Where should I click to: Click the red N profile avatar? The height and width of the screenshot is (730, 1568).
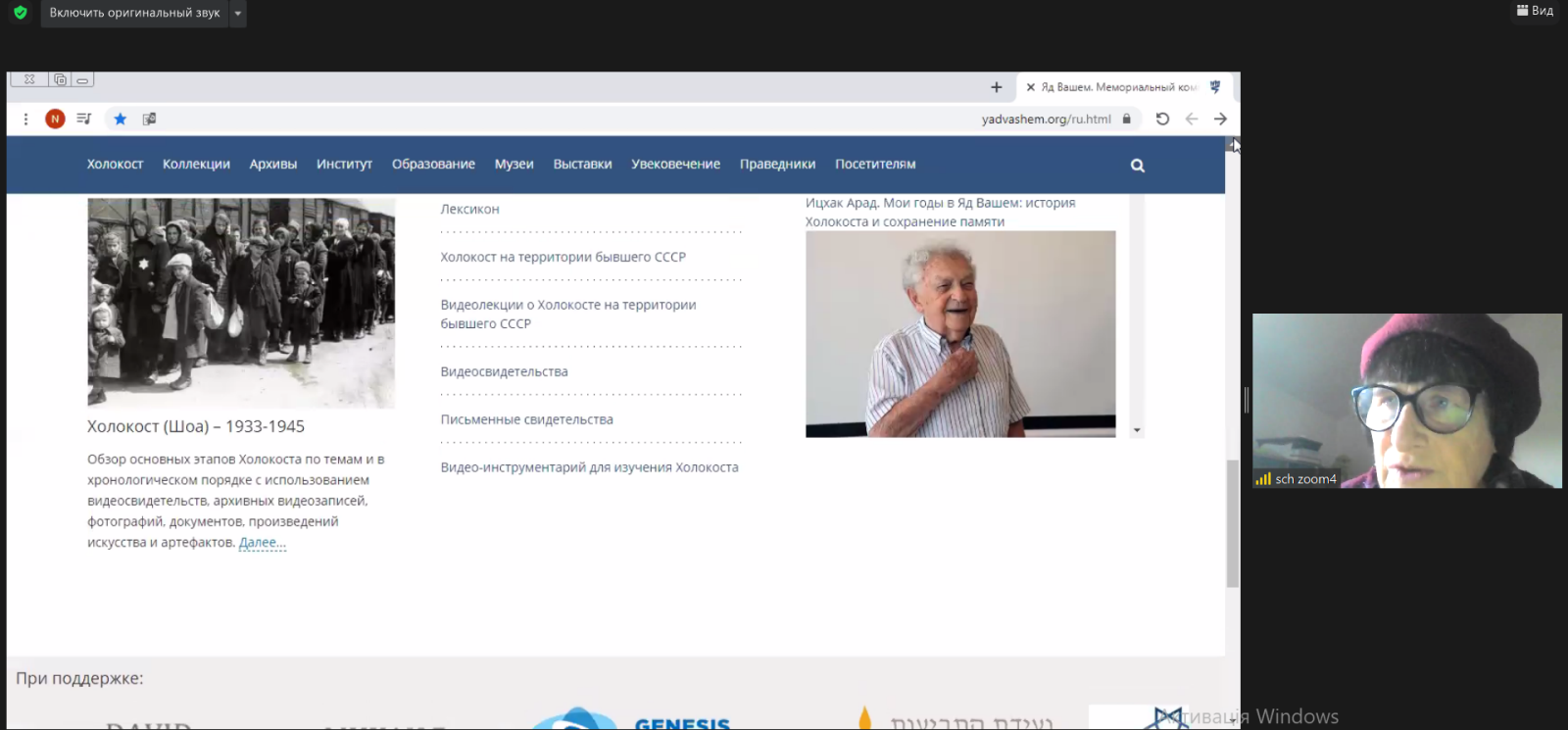55,119
